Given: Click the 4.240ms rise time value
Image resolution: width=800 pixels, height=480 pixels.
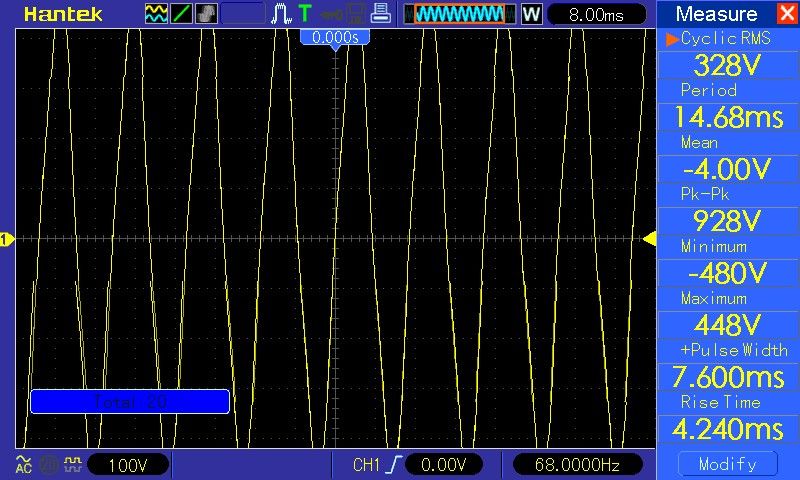Looking at the screenshot, I should (728, 430).
